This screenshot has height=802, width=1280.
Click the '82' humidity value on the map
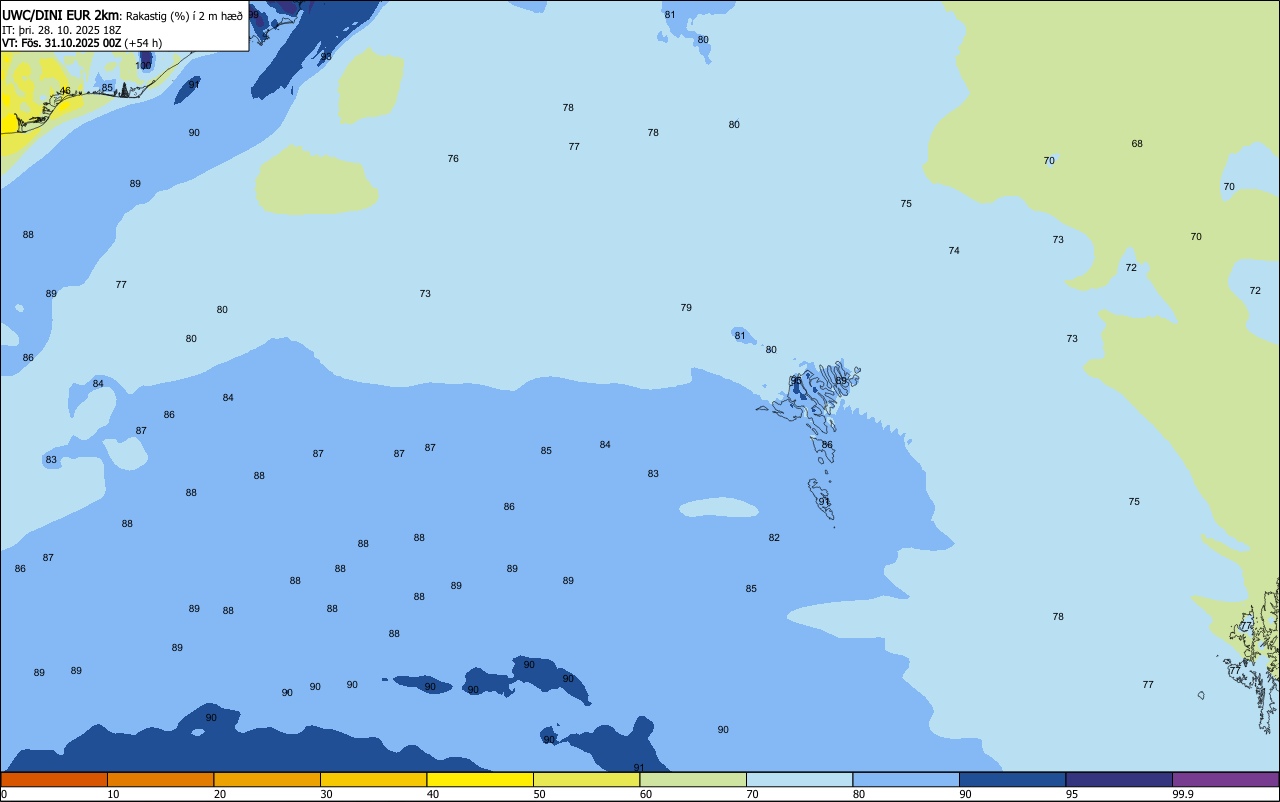tap(774, 538)
